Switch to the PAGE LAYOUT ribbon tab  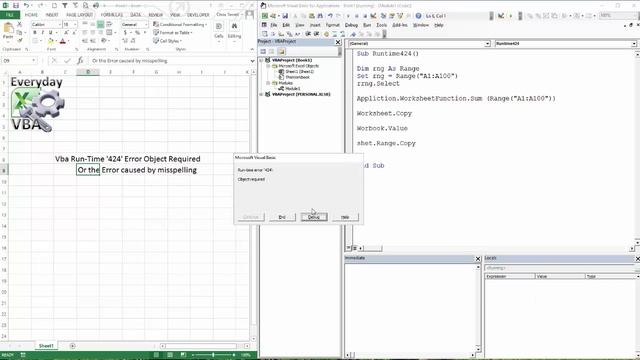coord(79,15)
